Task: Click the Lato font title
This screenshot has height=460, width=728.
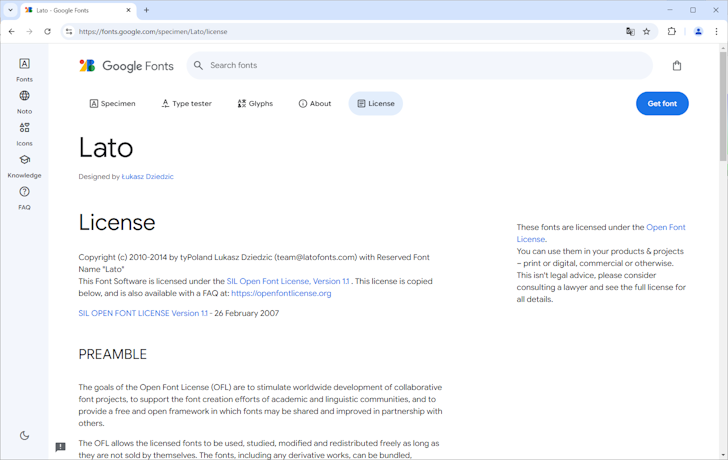Action: [106, 148]
